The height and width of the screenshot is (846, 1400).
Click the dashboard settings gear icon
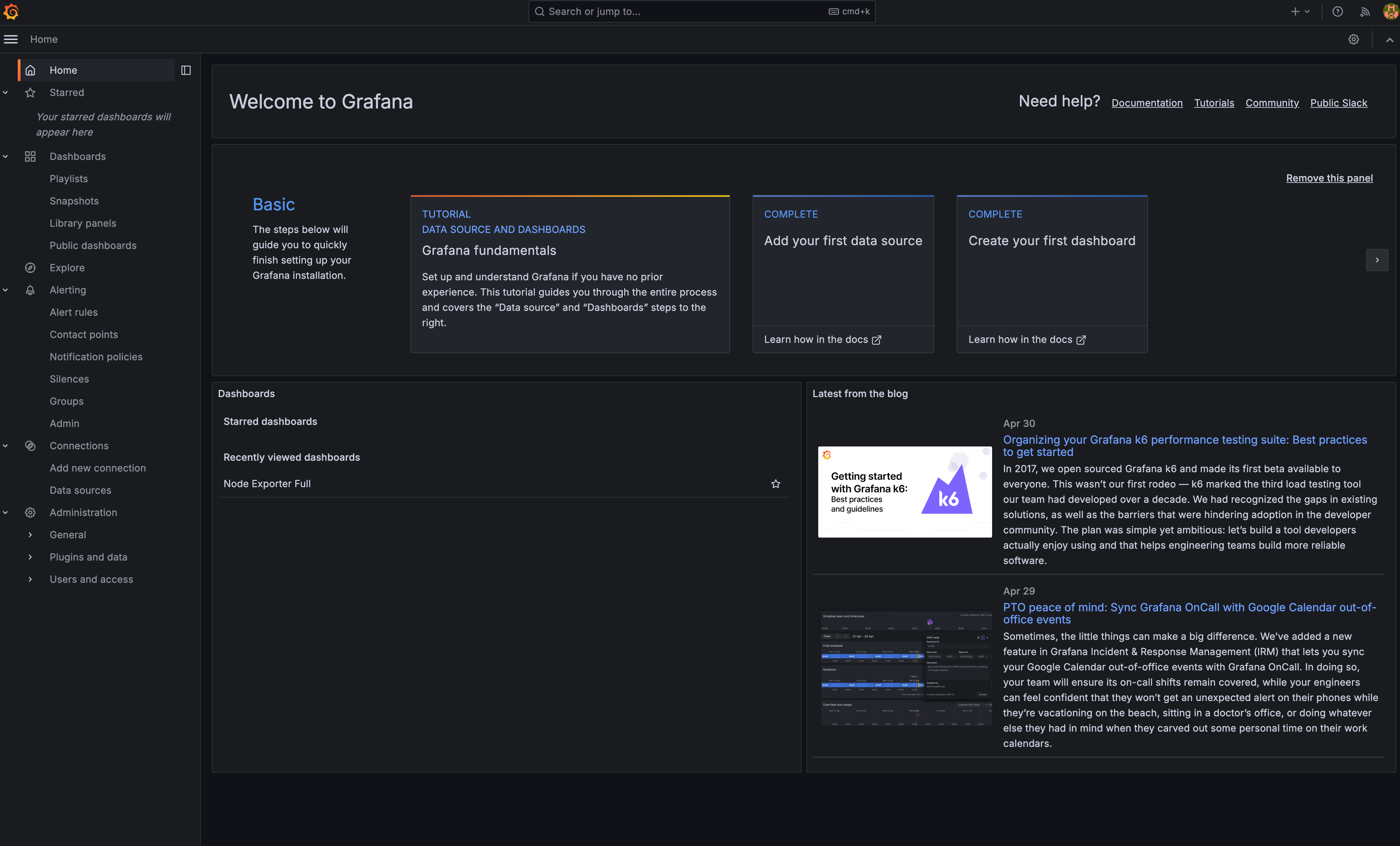1353,39
